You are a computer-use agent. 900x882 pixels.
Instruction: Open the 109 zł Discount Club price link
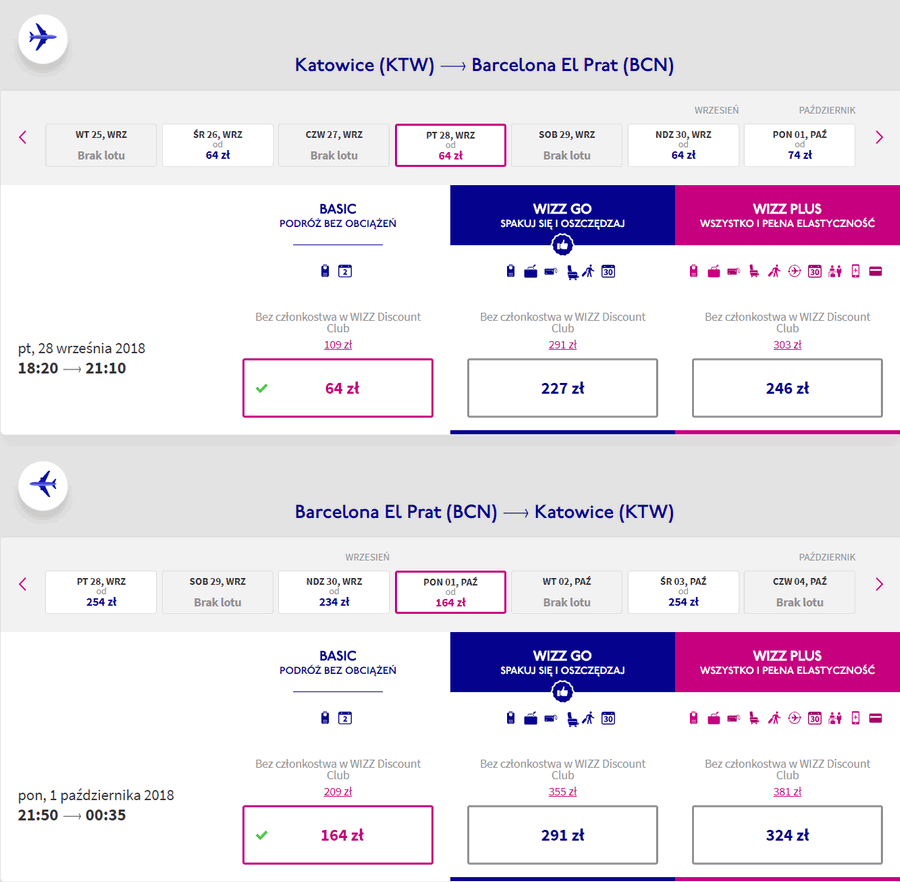338,345
